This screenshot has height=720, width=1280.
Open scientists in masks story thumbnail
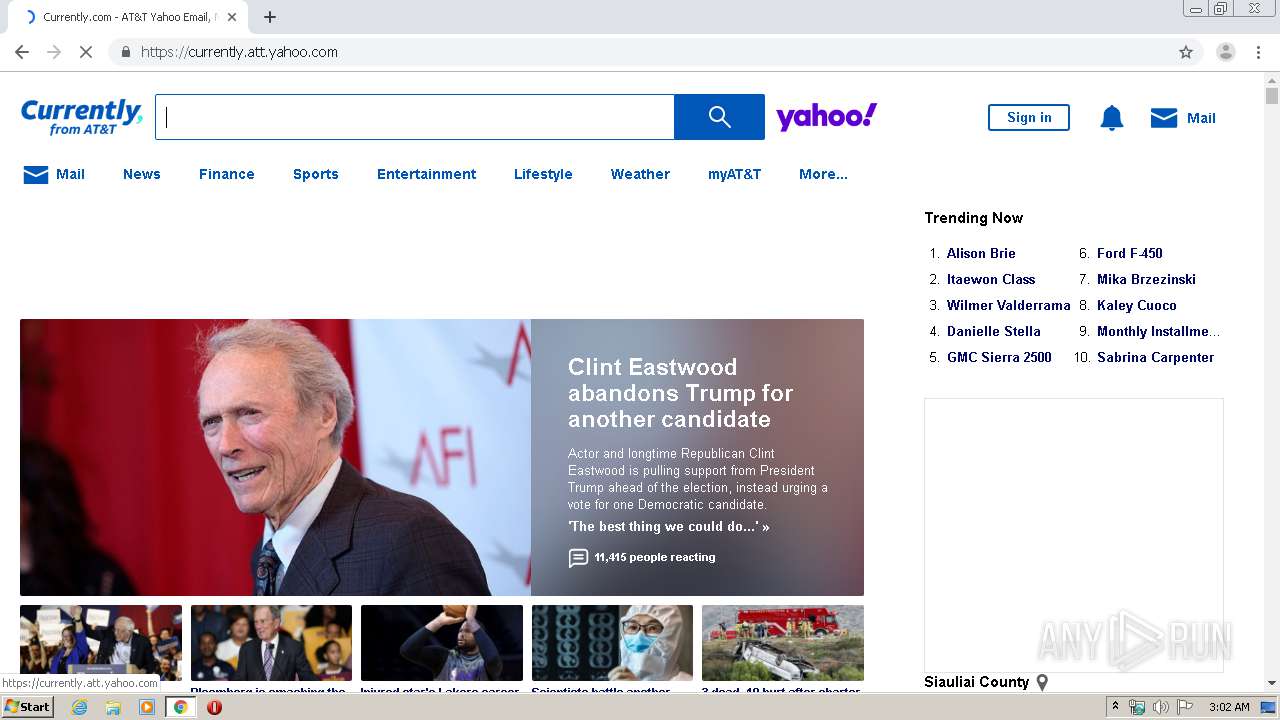[612, 643]
